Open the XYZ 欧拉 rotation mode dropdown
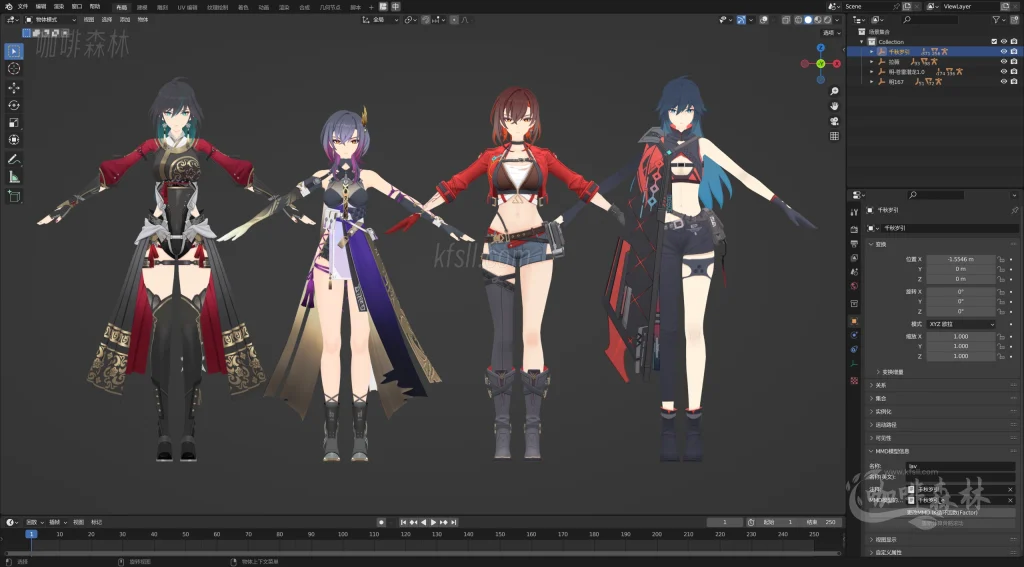This screenshot has height=567, width=1024. tap(961, 324)
